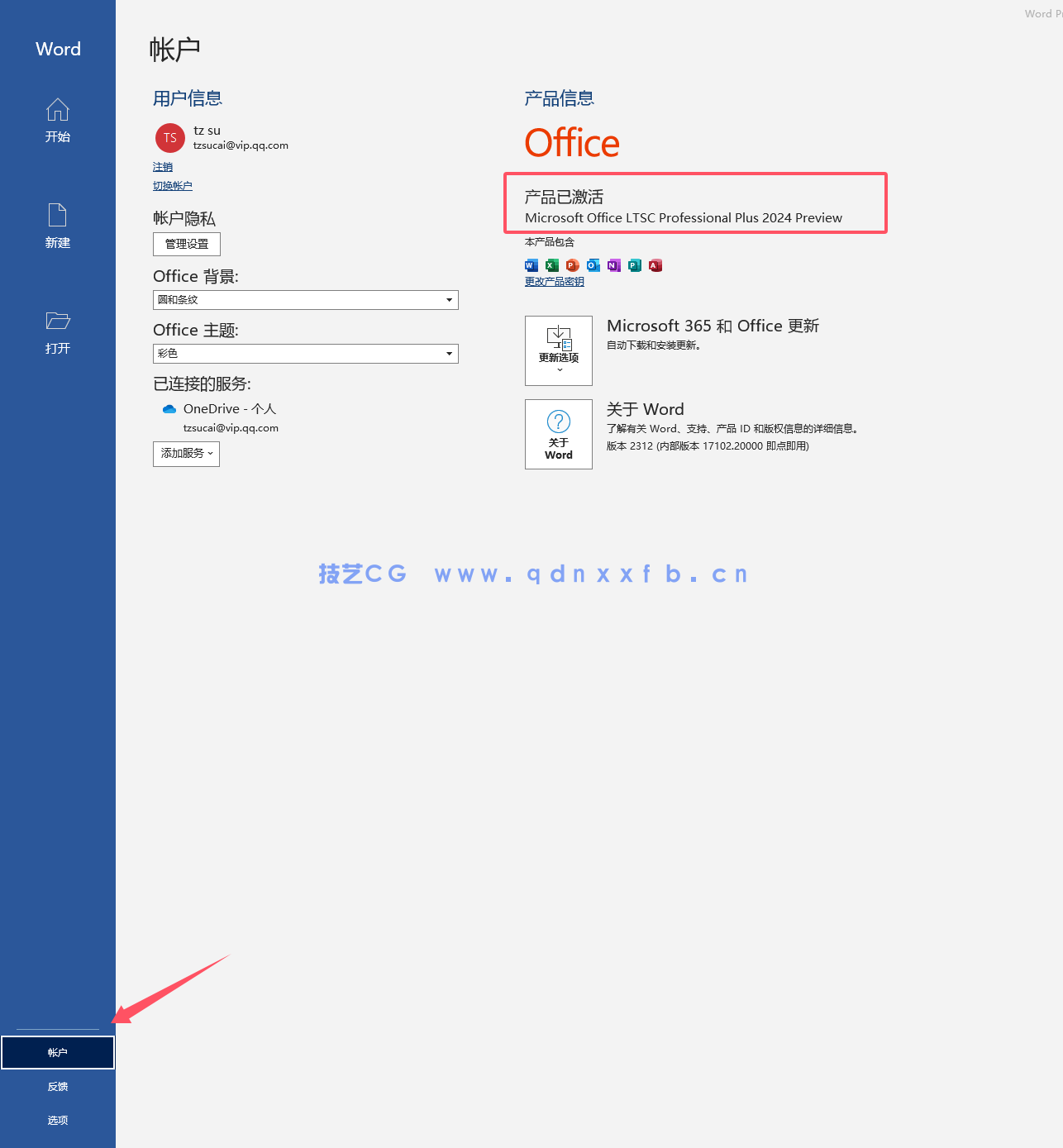
Task: Click the 关于 Word info icon
Action: tap(559, 433)
